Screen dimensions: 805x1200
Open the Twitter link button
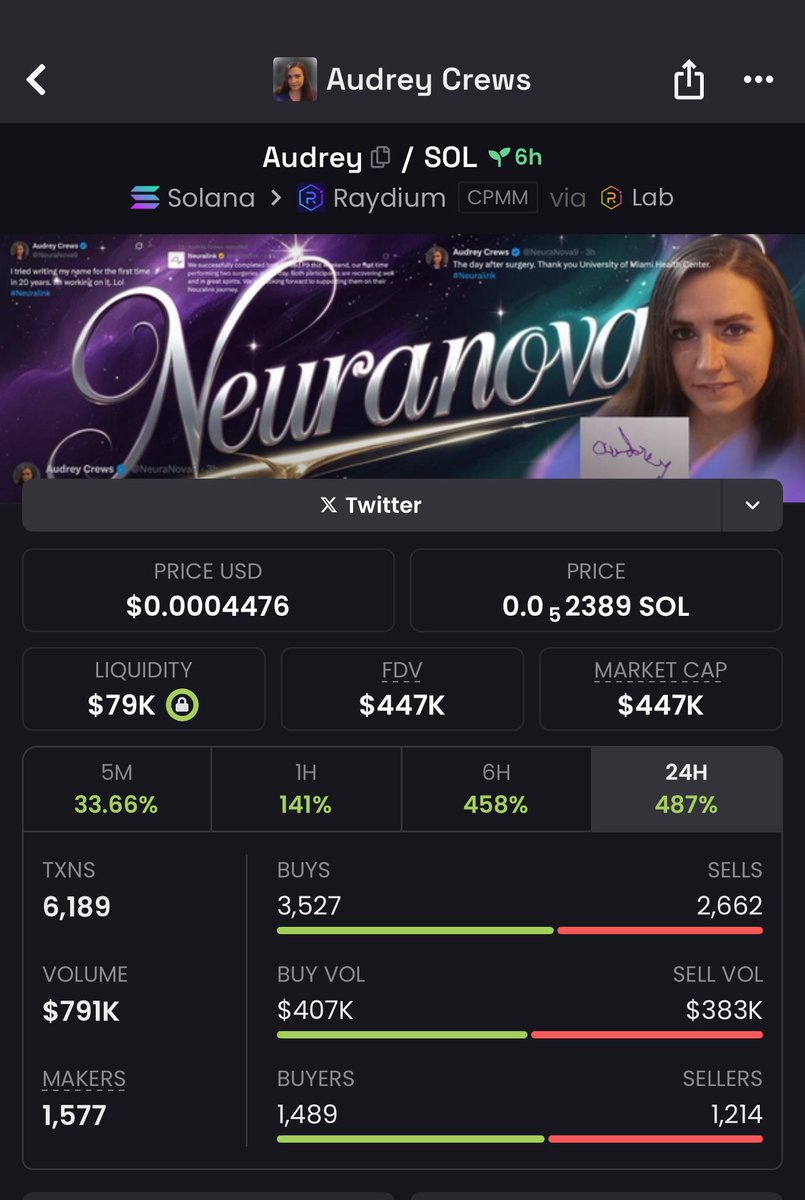pyautogui.click(x=372, y=505)
